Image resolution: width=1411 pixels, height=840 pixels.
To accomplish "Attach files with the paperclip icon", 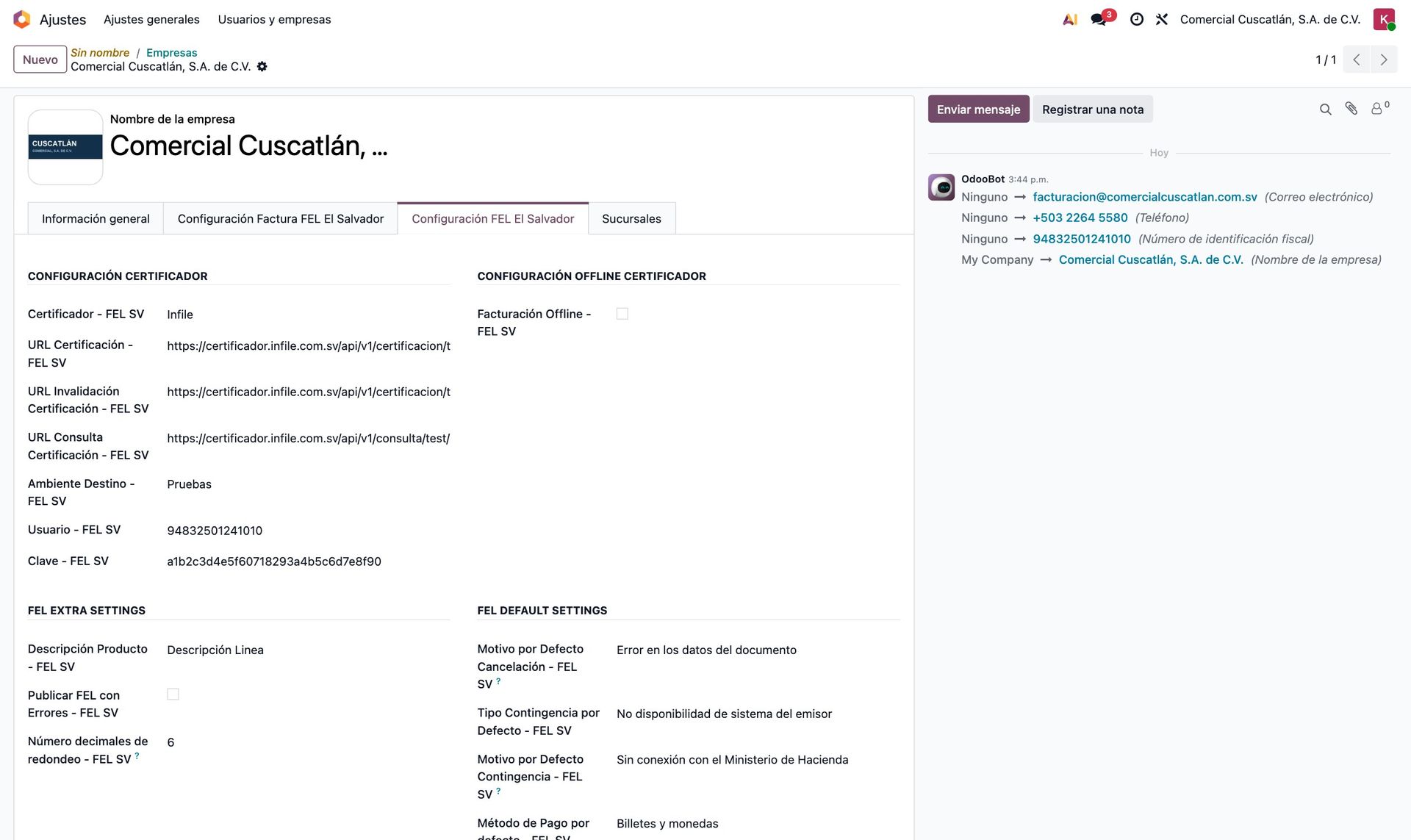I will 1351,109.
